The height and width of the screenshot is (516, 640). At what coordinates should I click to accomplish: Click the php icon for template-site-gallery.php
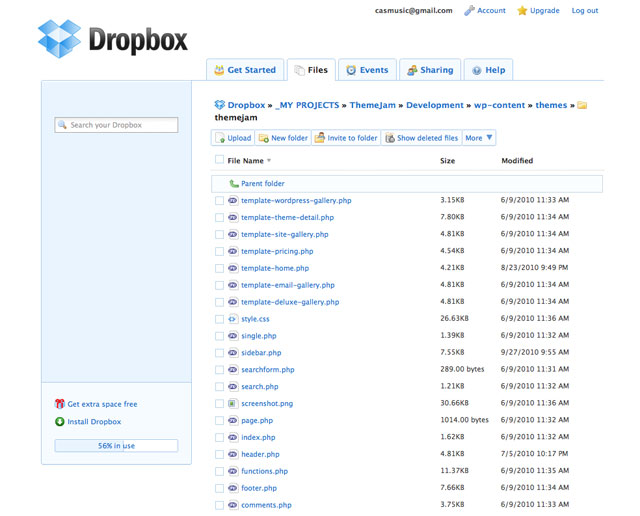tap(233, 234)
